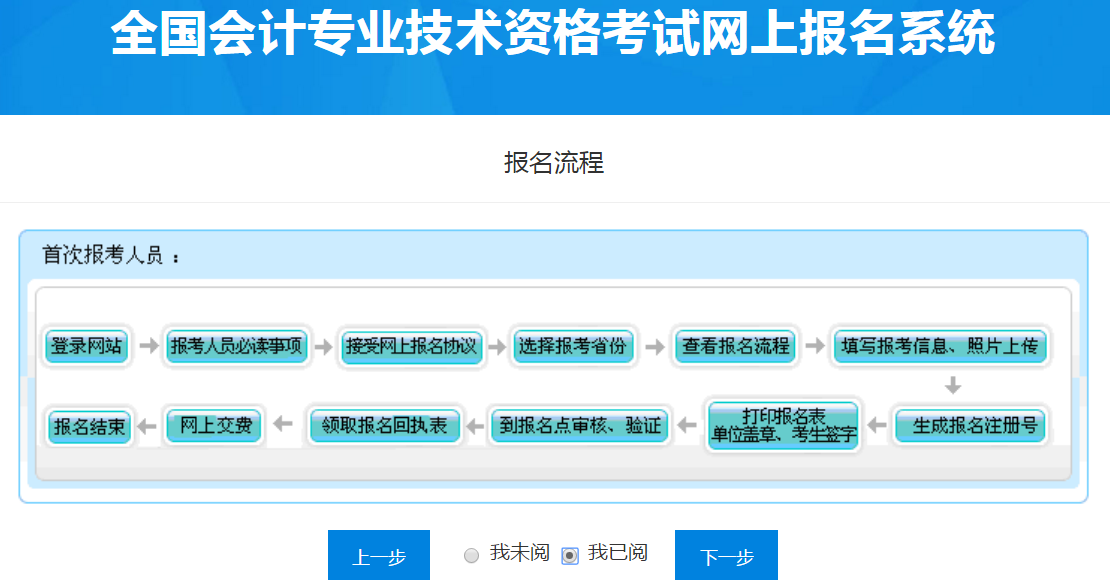Select the 登录网站 flowchart step
Viewport: 1110px width, 587px height.
85,345
